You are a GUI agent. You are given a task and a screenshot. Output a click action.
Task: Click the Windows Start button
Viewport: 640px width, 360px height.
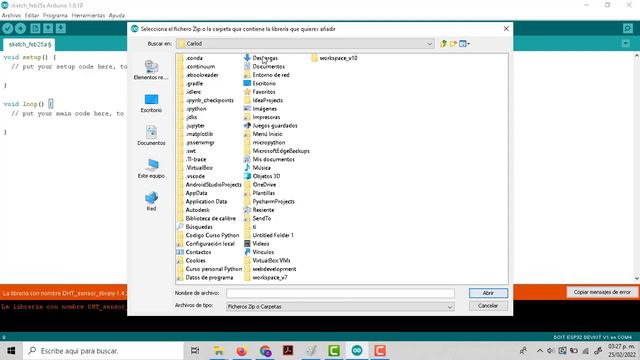11,351
